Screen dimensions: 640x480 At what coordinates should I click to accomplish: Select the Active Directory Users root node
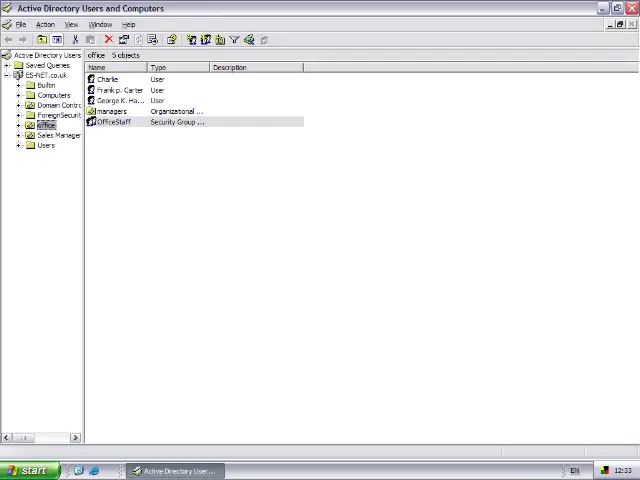pyautogui.click(x=47, y=55)
